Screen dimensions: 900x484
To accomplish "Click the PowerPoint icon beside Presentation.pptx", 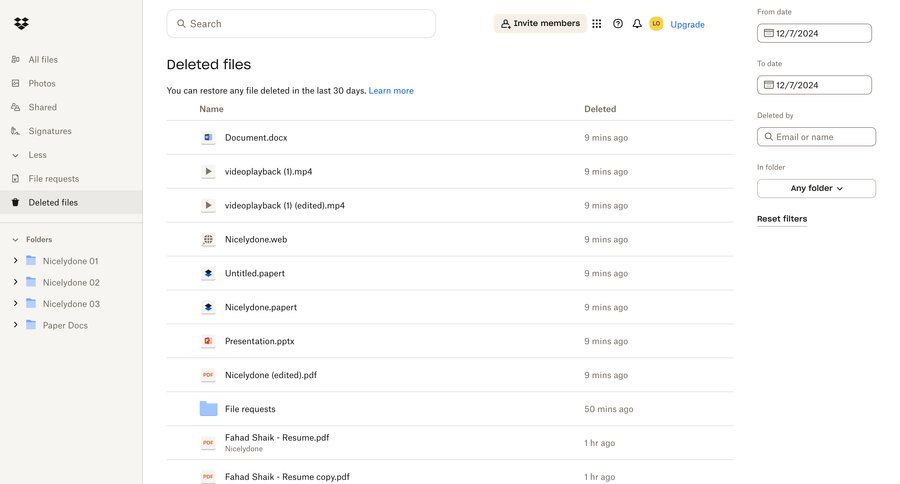I will pyautogui.click(x=208, y=341).
